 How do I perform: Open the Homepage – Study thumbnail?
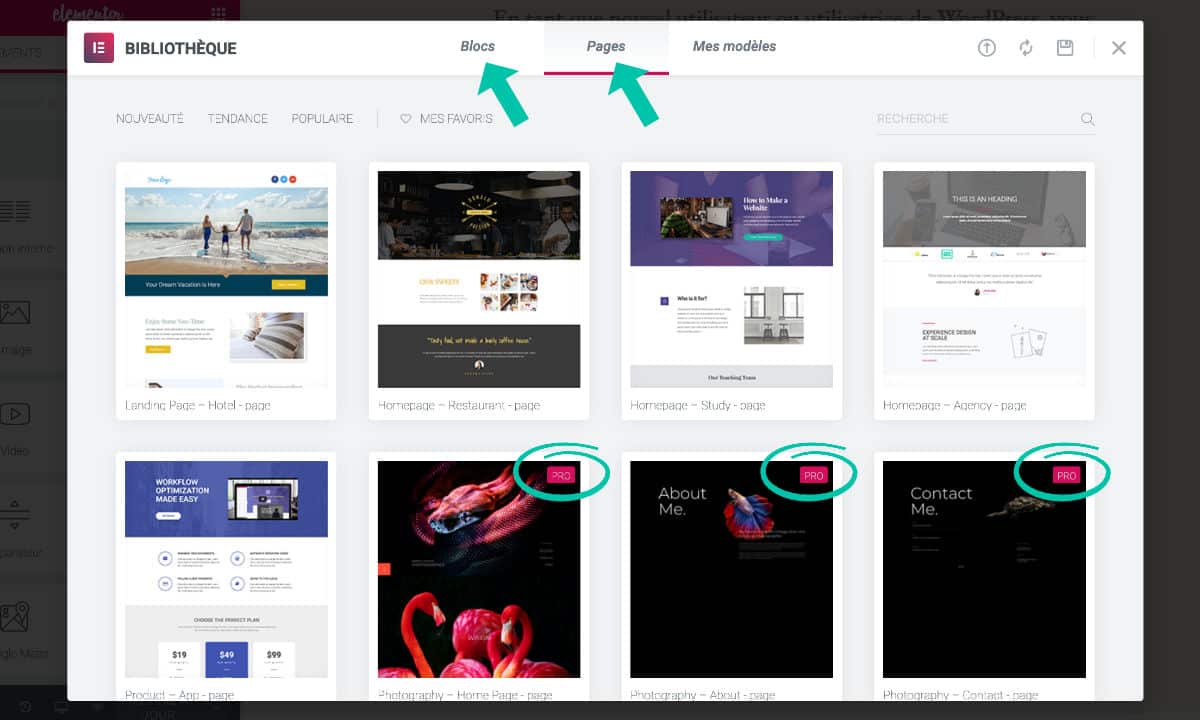click(731, 279)
